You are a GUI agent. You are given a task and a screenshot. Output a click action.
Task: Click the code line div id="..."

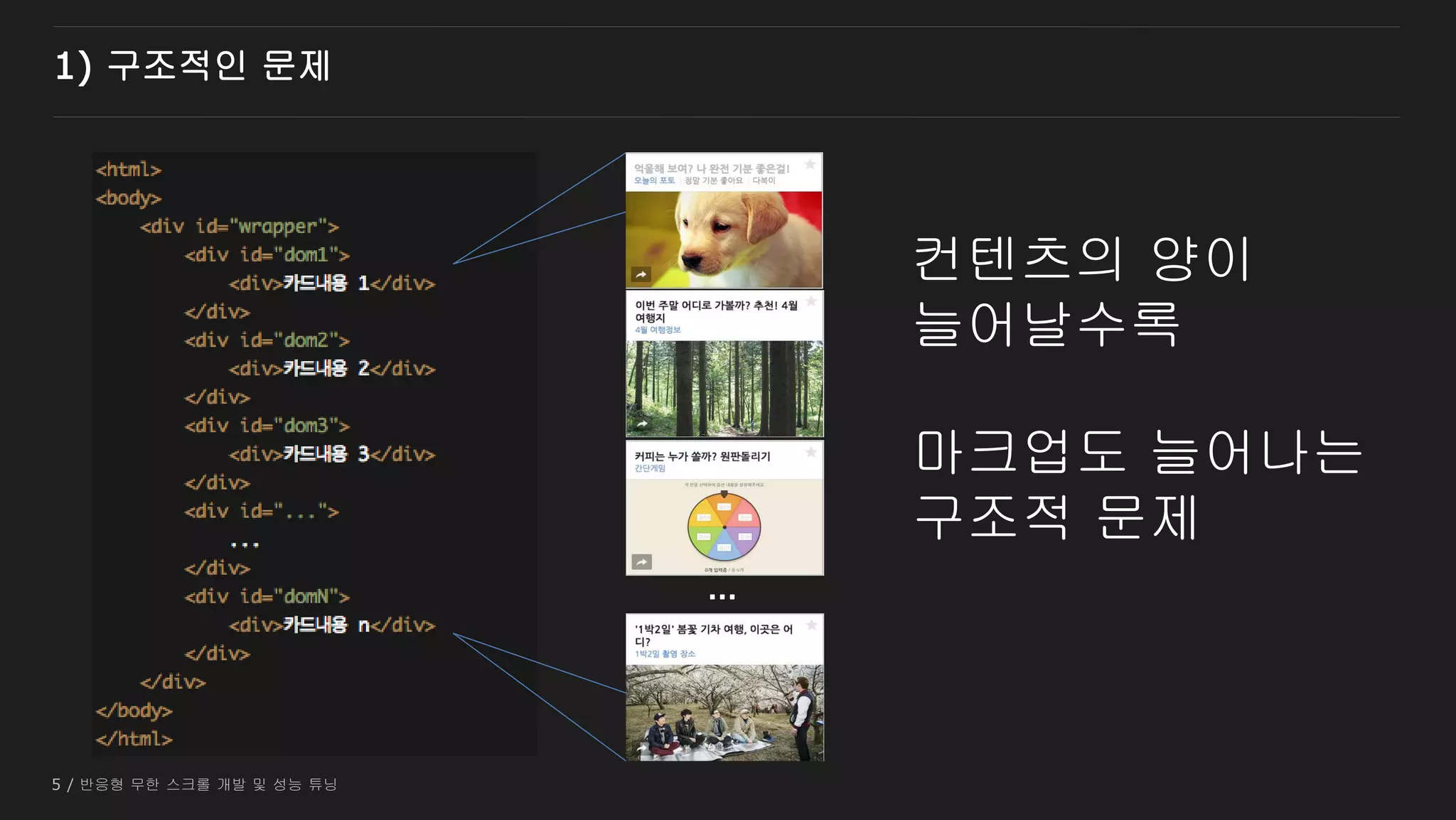[262, 512]
